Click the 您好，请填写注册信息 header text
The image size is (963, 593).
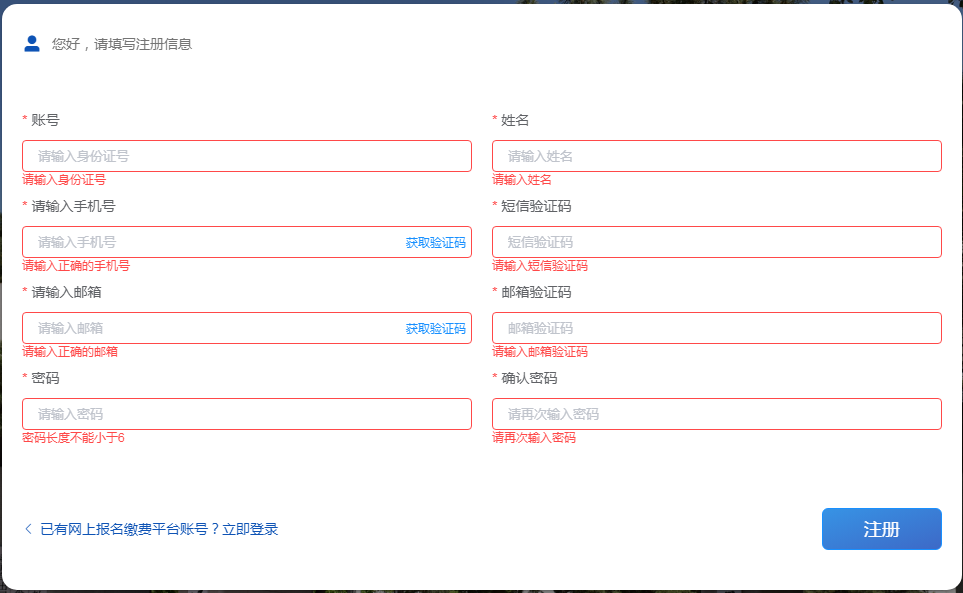coord(122,44)
